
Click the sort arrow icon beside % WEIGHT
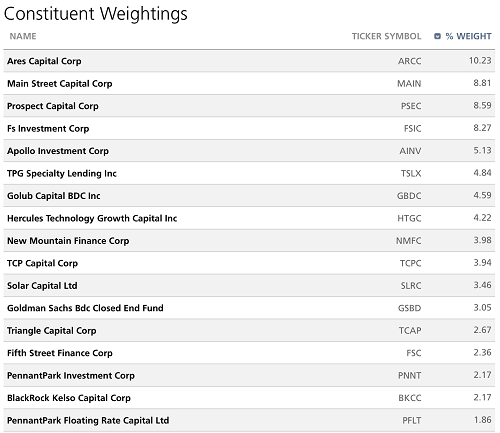[437, 36]
